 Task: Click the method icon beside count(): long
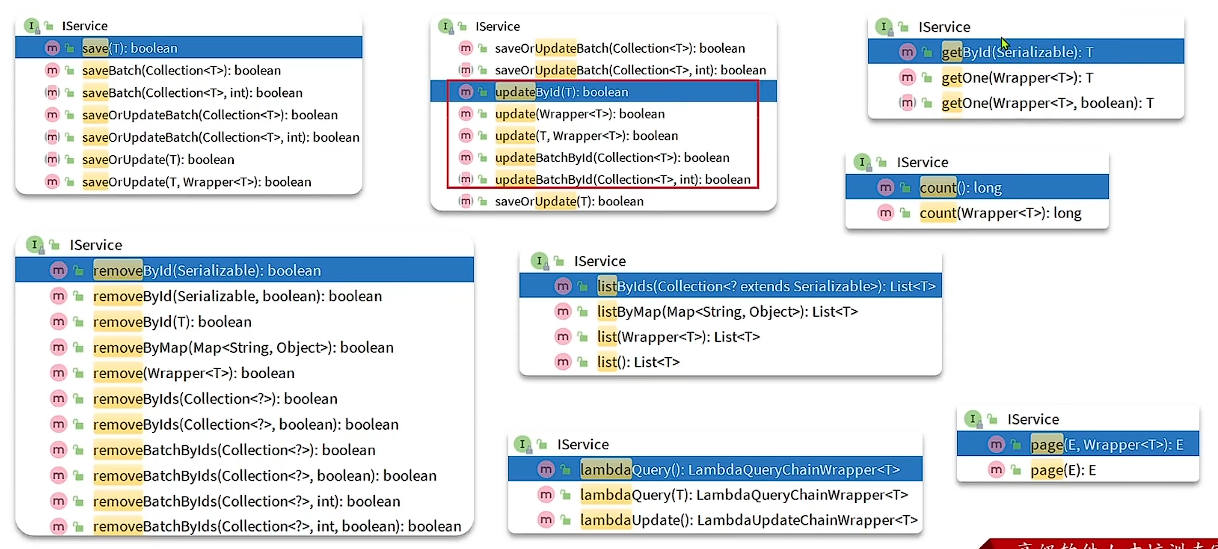coord(885,187)
